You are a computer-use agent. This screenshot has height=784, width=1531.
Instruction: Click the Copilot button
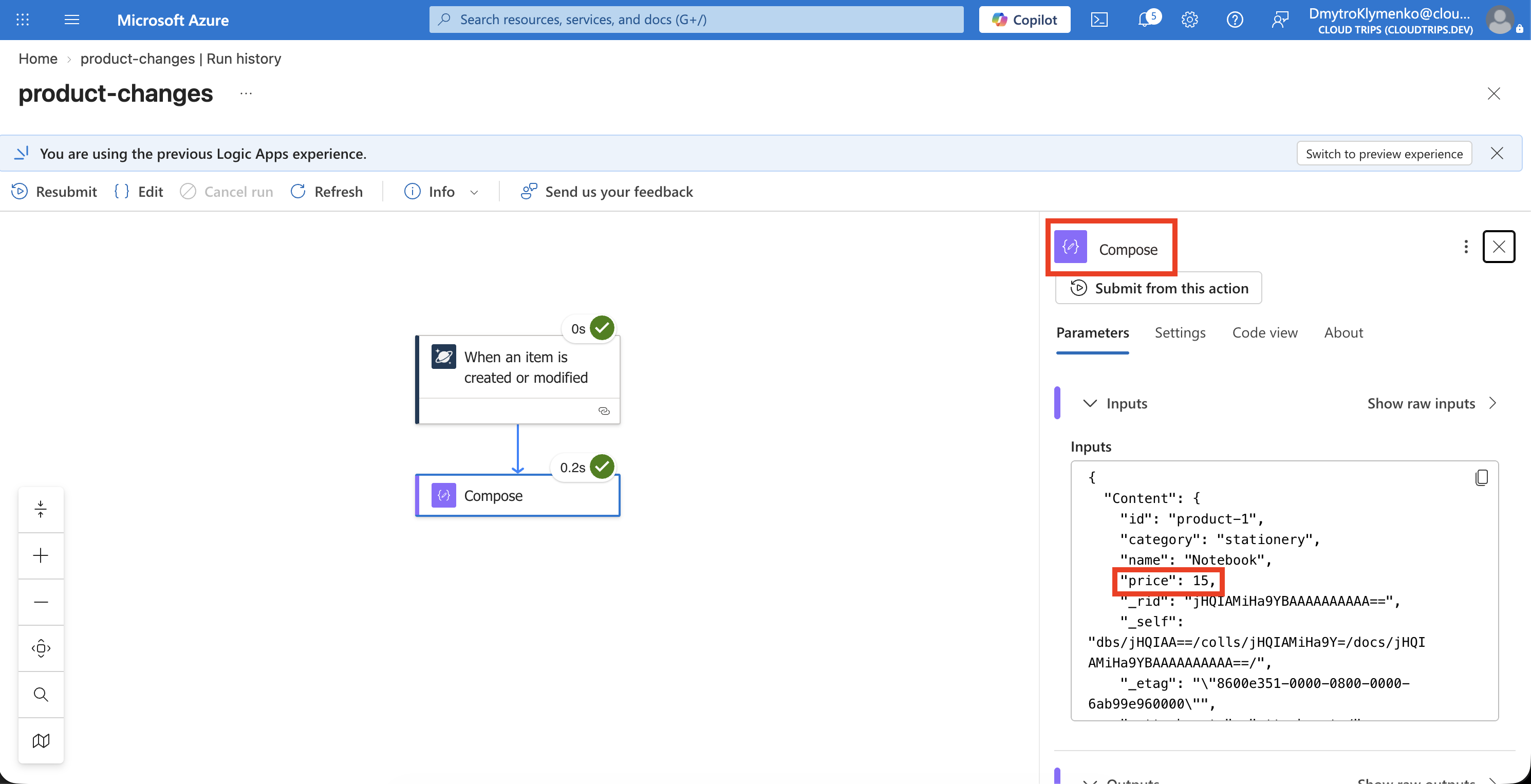1024,20
